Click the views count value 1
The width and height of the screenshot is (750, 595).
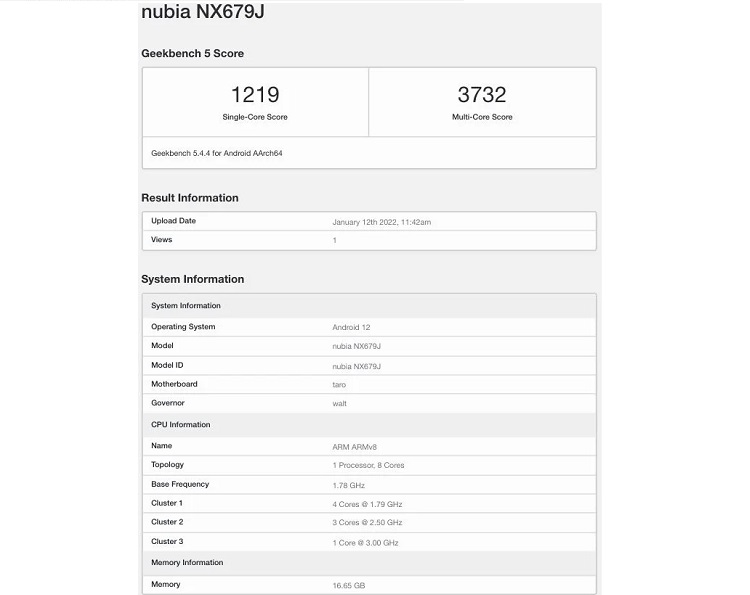335,240
